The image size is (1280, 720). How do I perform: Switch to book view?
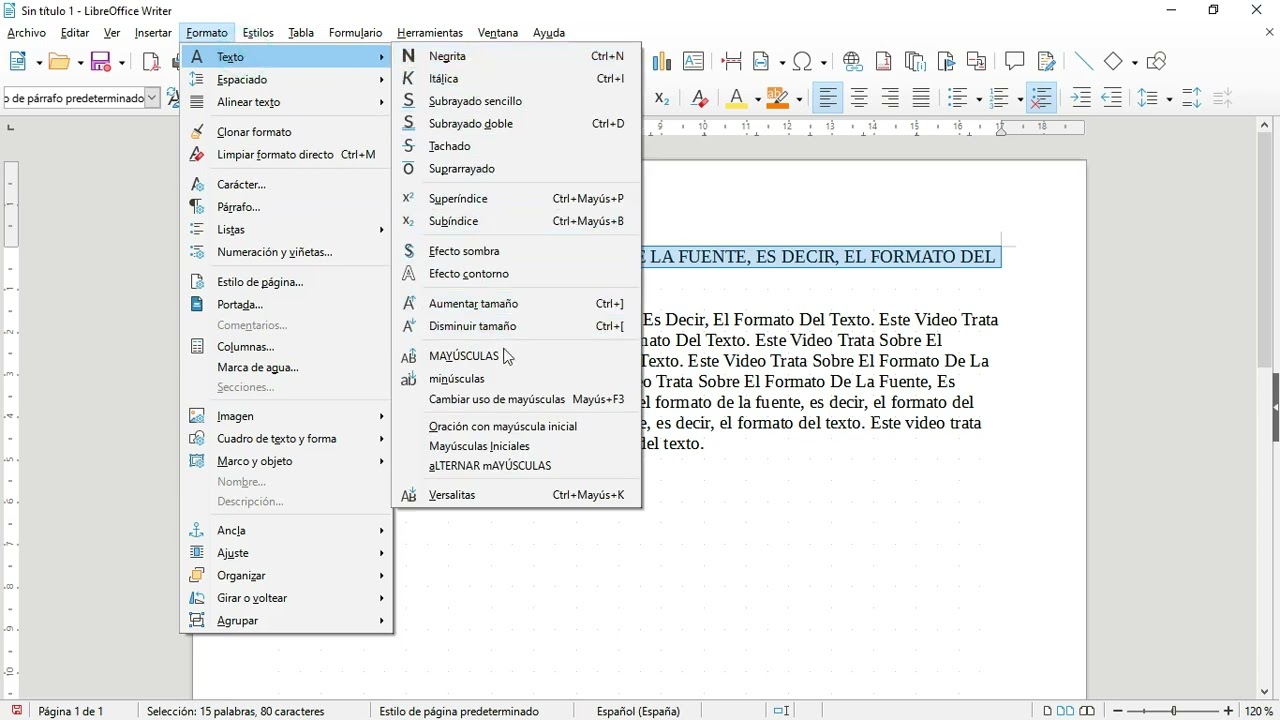tap(1088, 711)
